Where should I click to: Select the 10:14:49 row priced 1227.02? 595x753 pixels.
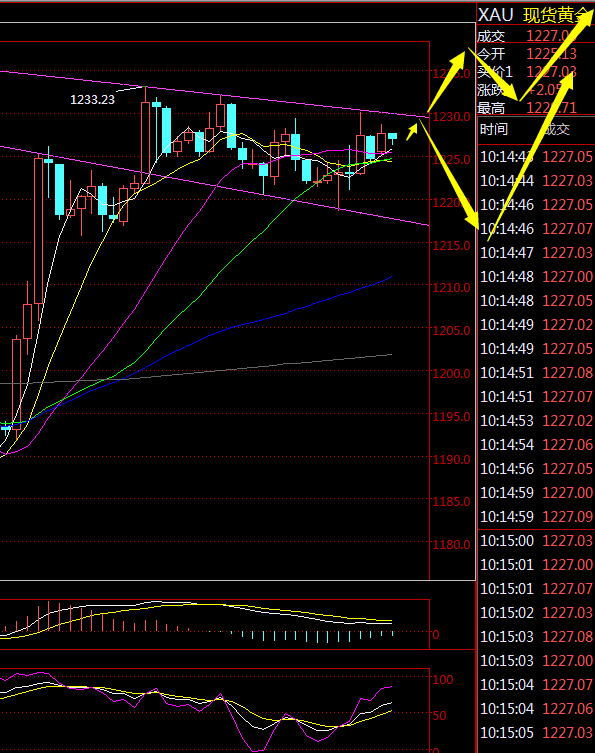(x=536, y=325)
